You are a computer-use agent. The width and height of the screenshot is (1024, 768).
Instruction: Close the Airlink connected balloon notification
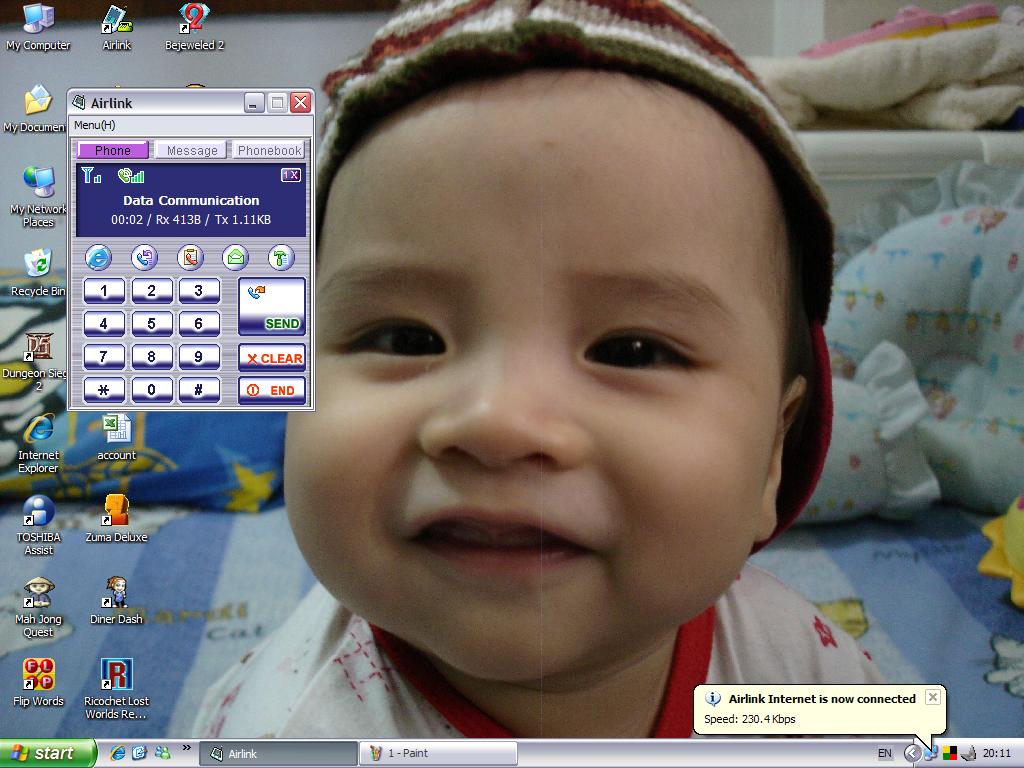coord(933,697)
